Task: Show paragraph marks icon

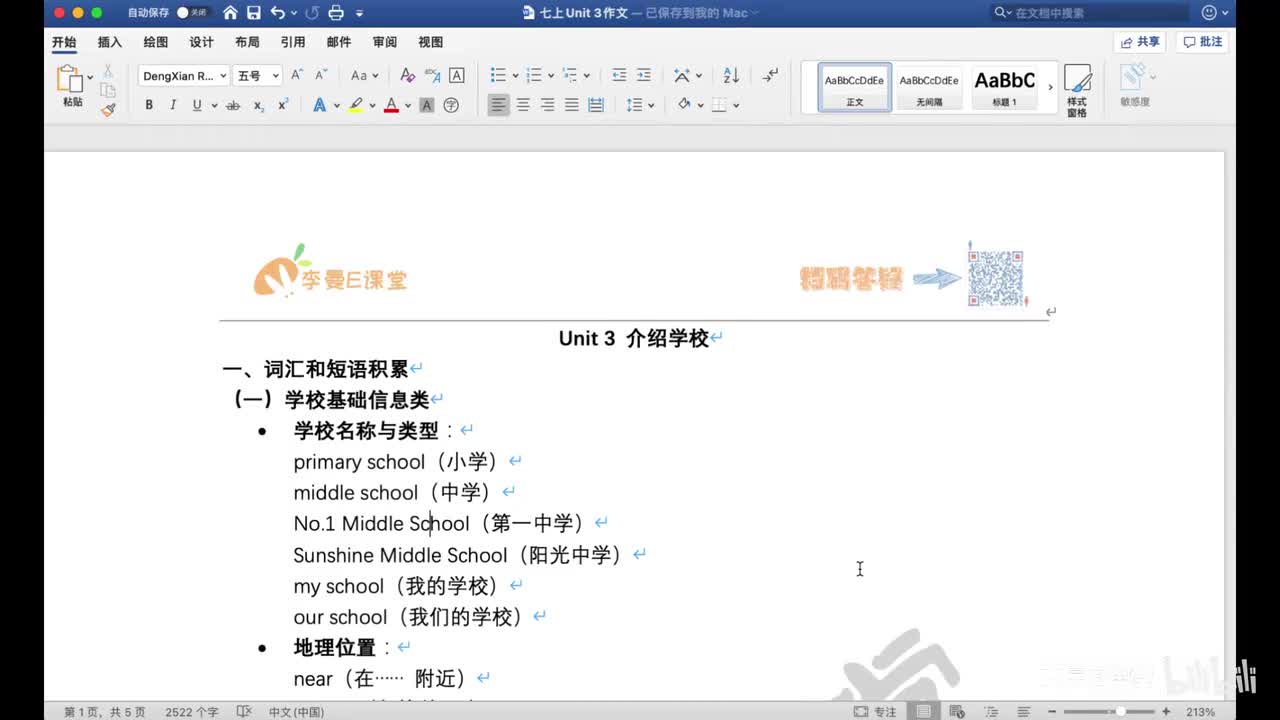Action: [x=770, y=75]
